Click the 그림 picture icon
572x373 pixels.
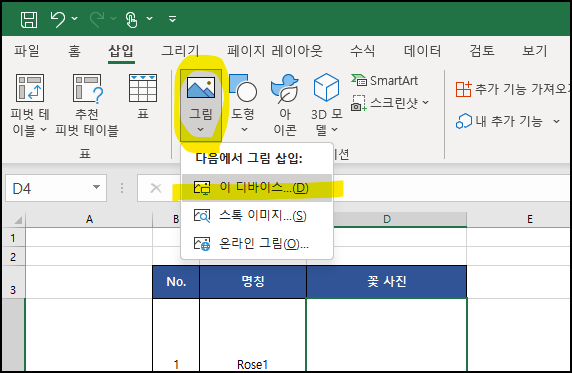tap(201, 88)
